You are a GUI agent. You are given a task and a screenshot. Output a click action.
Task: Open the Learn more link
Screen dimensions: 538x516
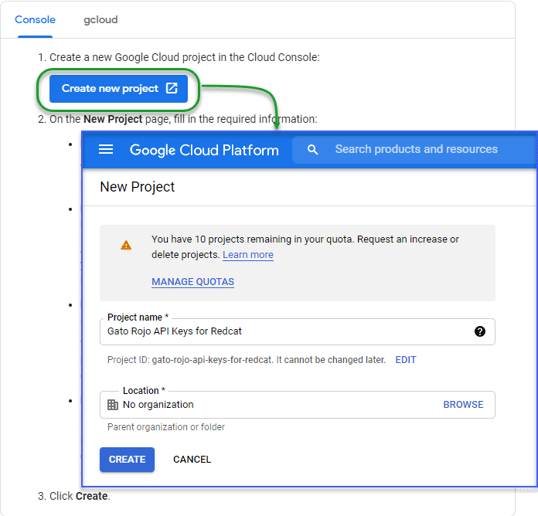(248, 255)
